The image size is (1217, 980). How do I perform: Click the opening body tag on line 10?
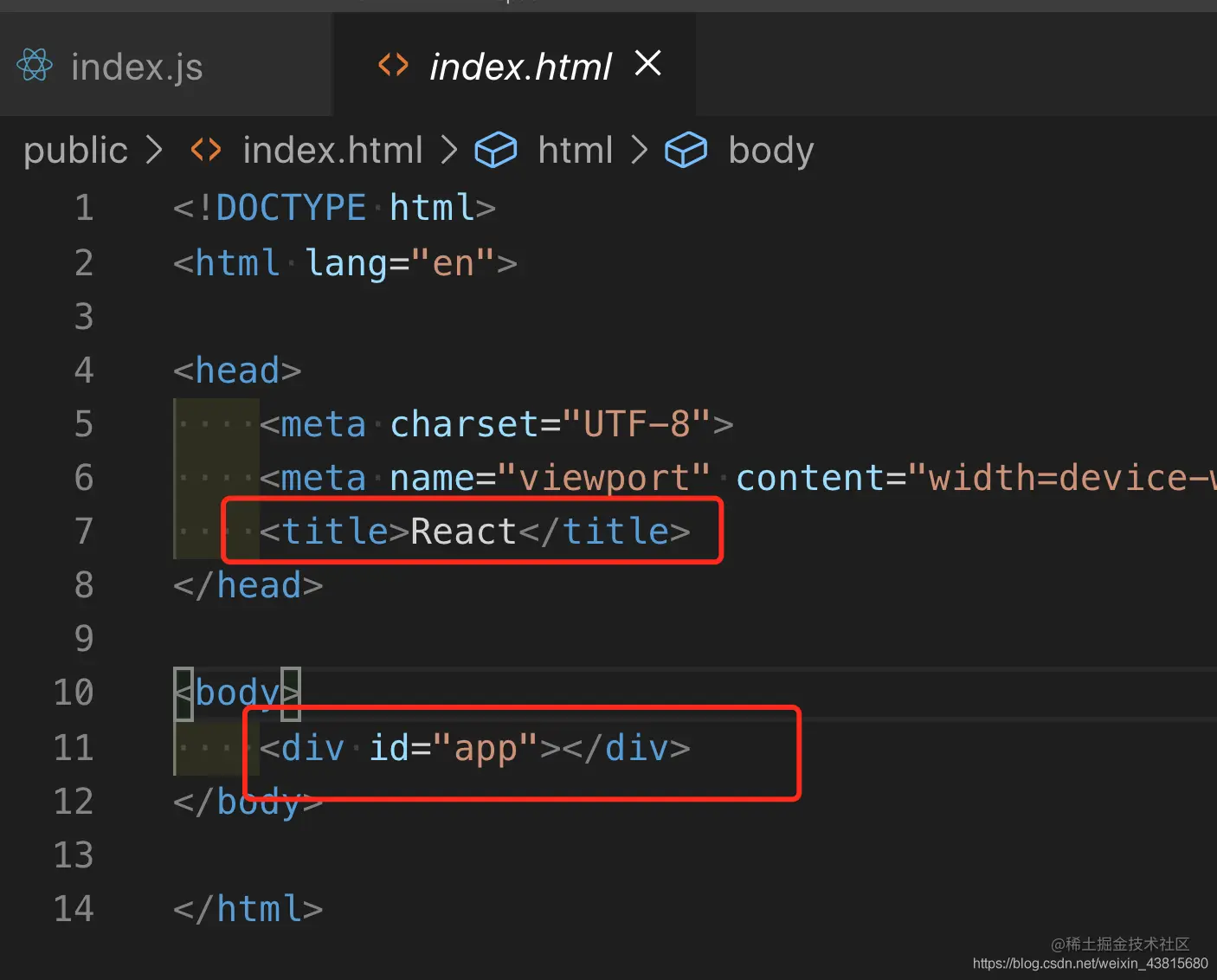(237, 693)
